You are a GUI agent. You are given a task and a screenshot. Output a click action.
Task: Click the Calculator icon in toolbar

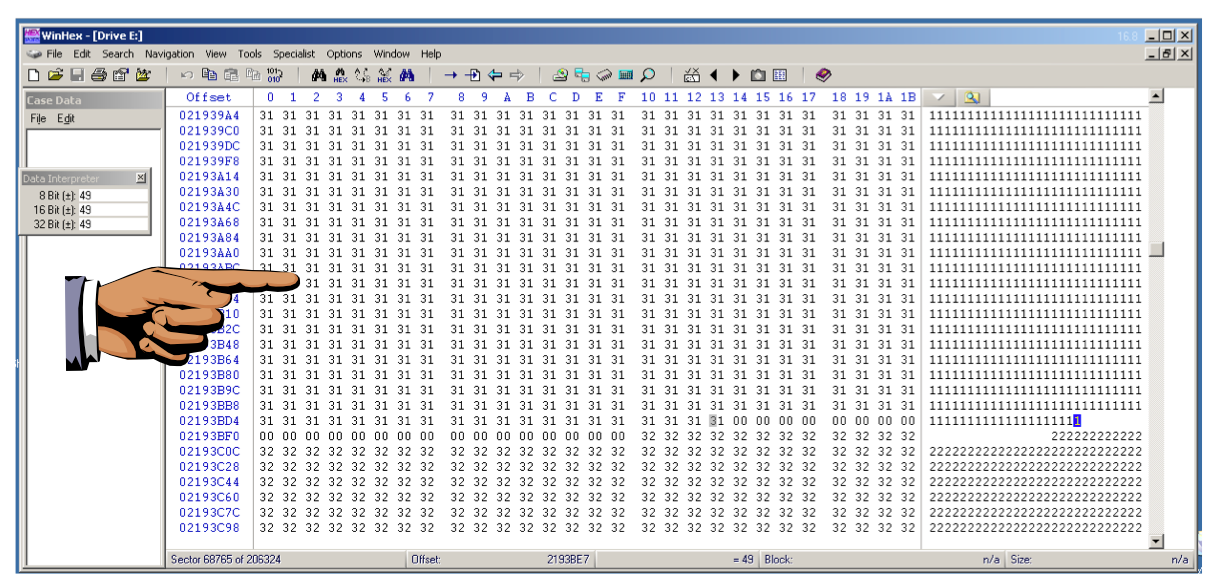pyautogui.click(x=626, y=75)
